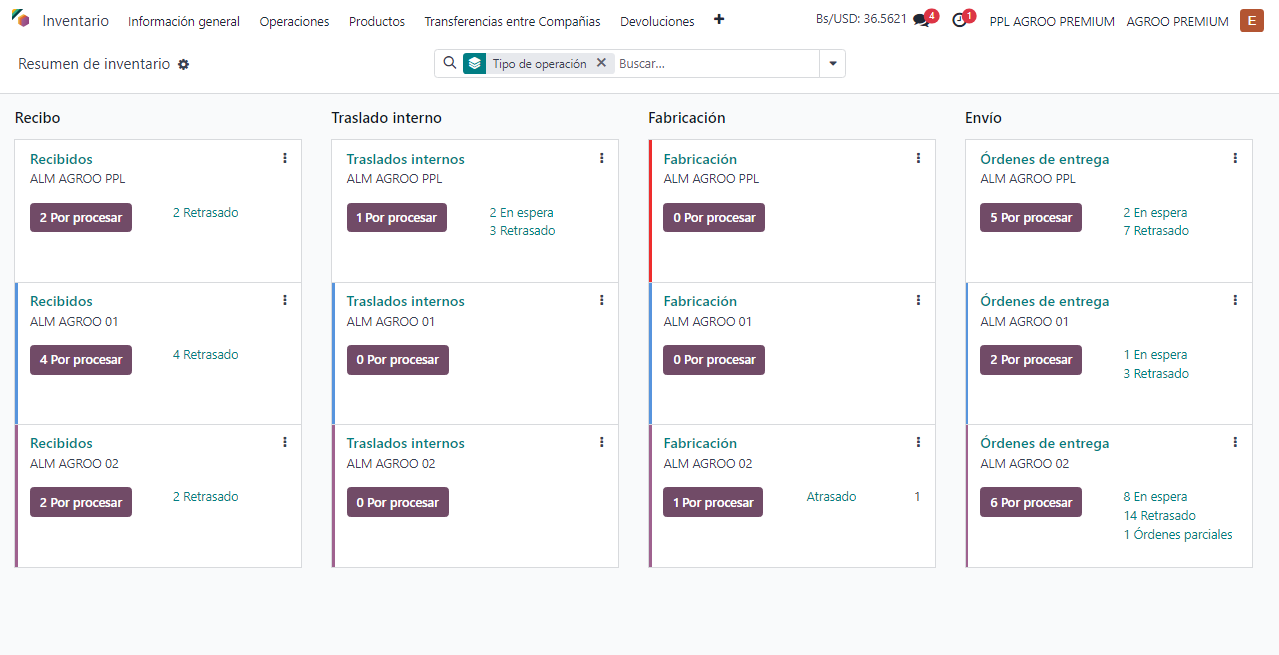1279x655 pixels.
Task: Open kebab menu on Órdenes de entrega ALM AGROO 01
Action: click(x=1235, y=300)
